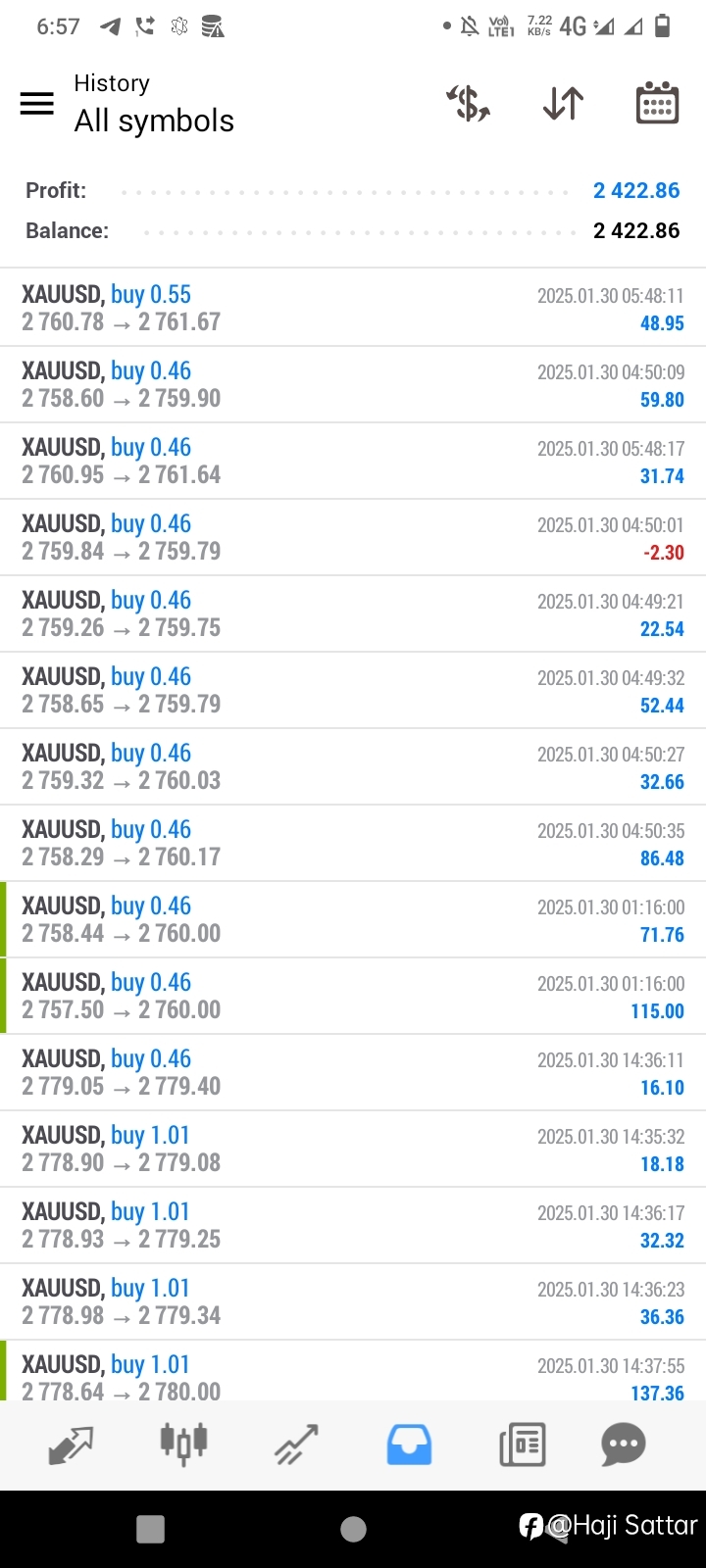
Task: Open the calendar date range picker
Action: click(657, 103)
